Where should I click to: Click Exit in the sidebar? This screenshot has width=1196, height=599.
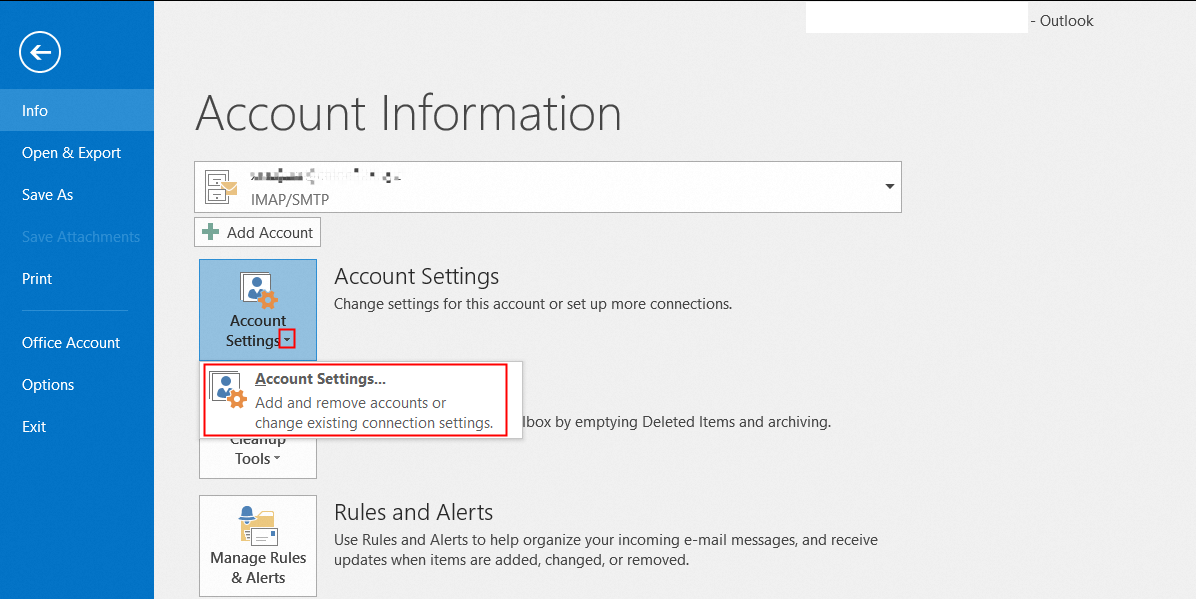34,427
